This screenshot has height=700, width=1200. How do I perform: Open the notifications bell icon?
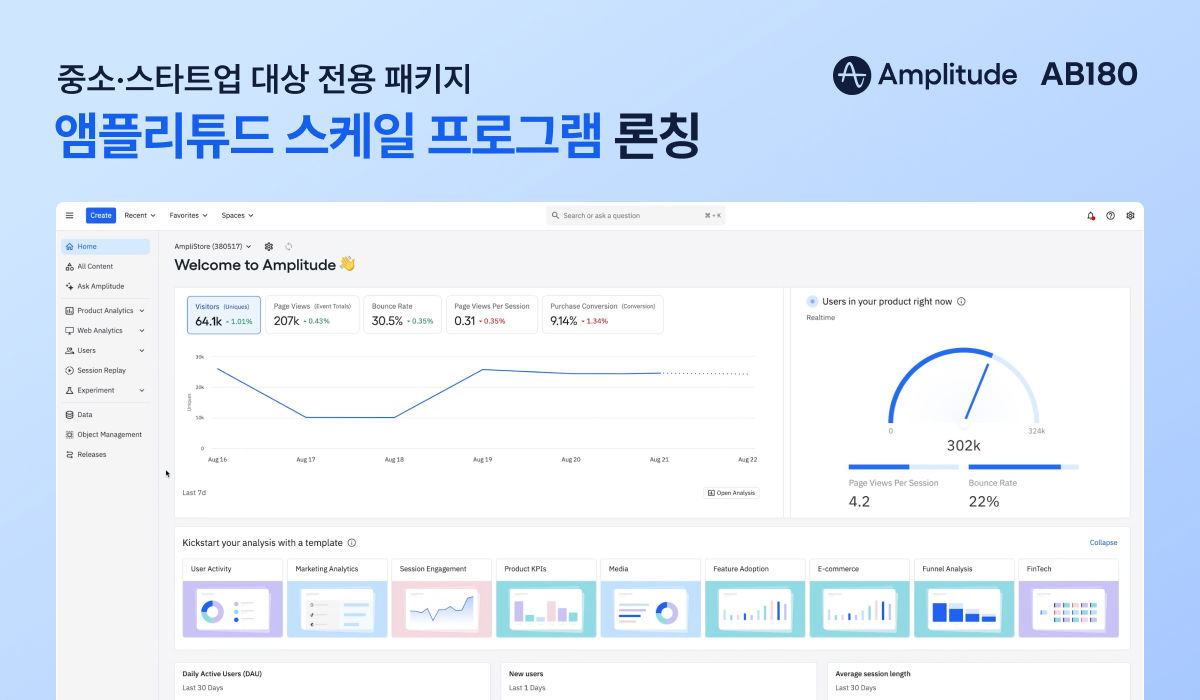(1090, 215)
